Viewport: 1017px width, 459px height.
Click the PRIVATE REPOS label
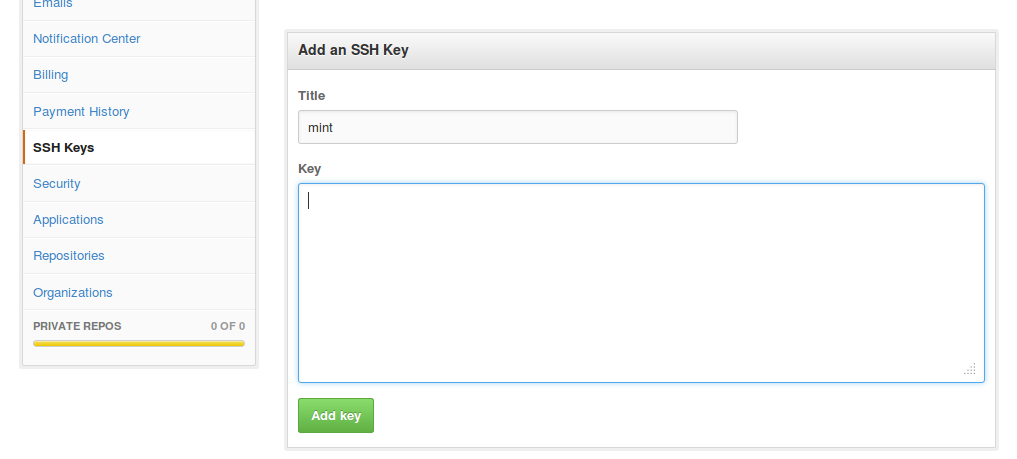[77, 326]
